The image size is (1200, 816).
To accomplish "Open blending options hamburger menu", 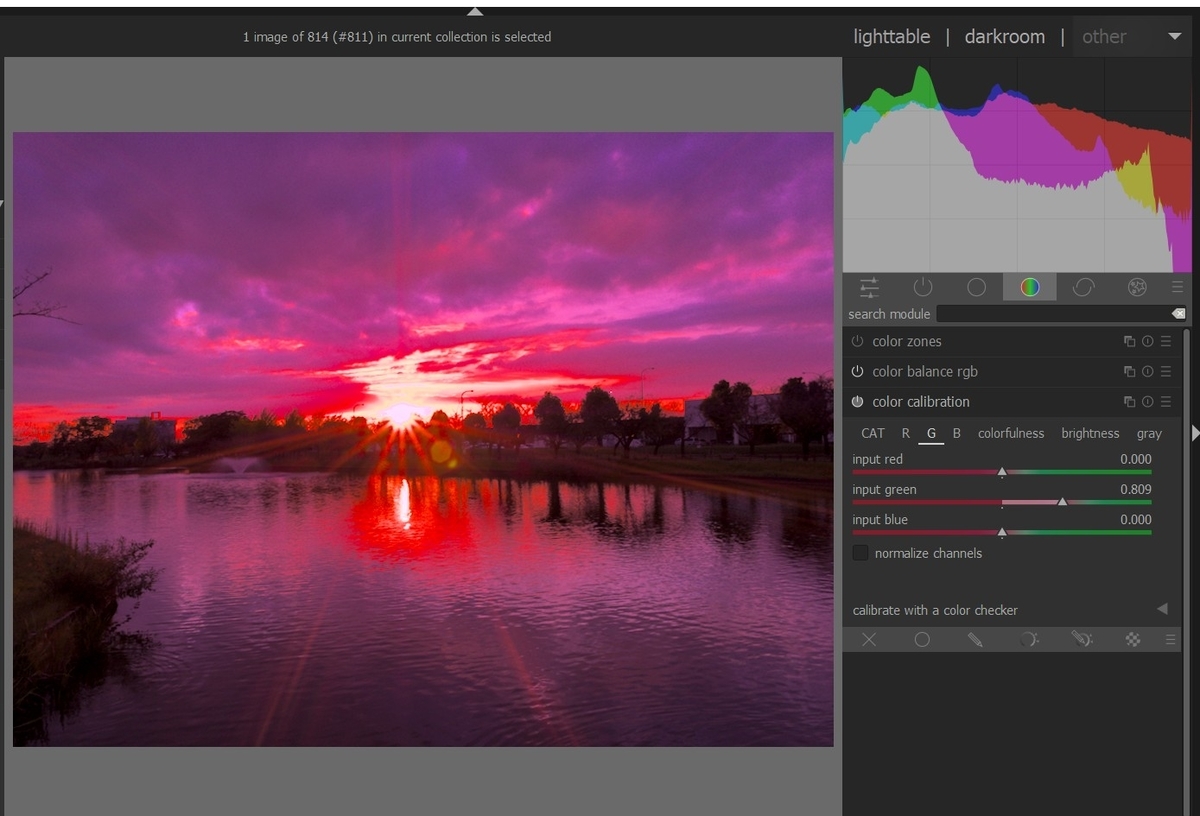I will (x=1170, y=640).
